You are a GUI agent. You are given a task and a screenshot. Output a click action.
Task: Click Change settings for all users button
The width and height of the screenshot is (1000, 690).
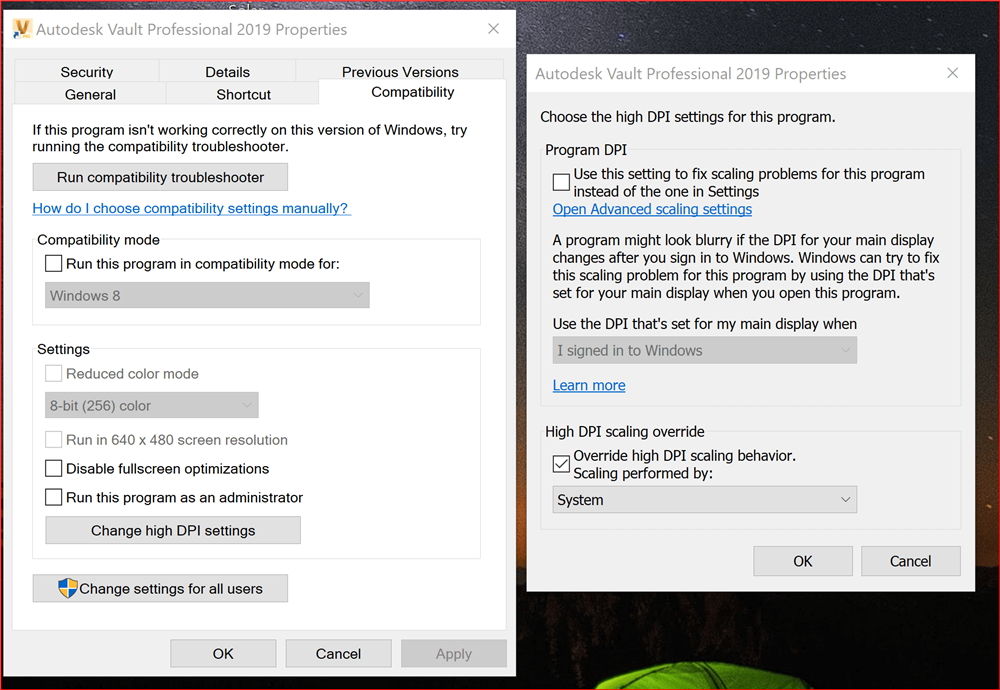(160, 588)
